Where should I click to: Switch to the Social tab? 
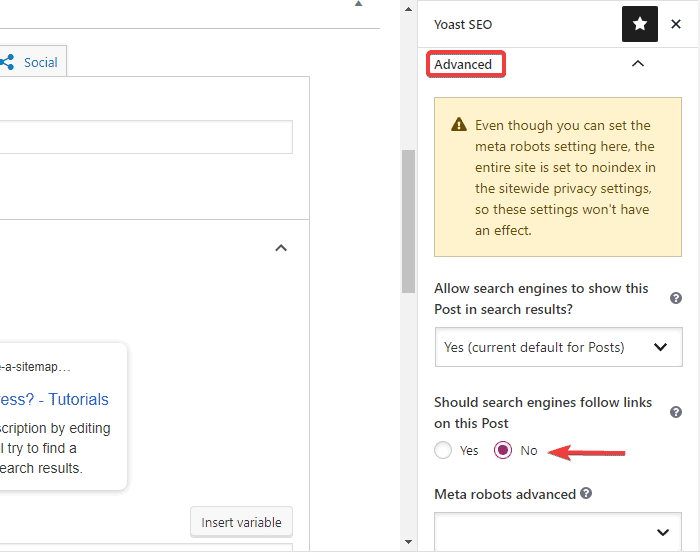[x=40, y=62]
